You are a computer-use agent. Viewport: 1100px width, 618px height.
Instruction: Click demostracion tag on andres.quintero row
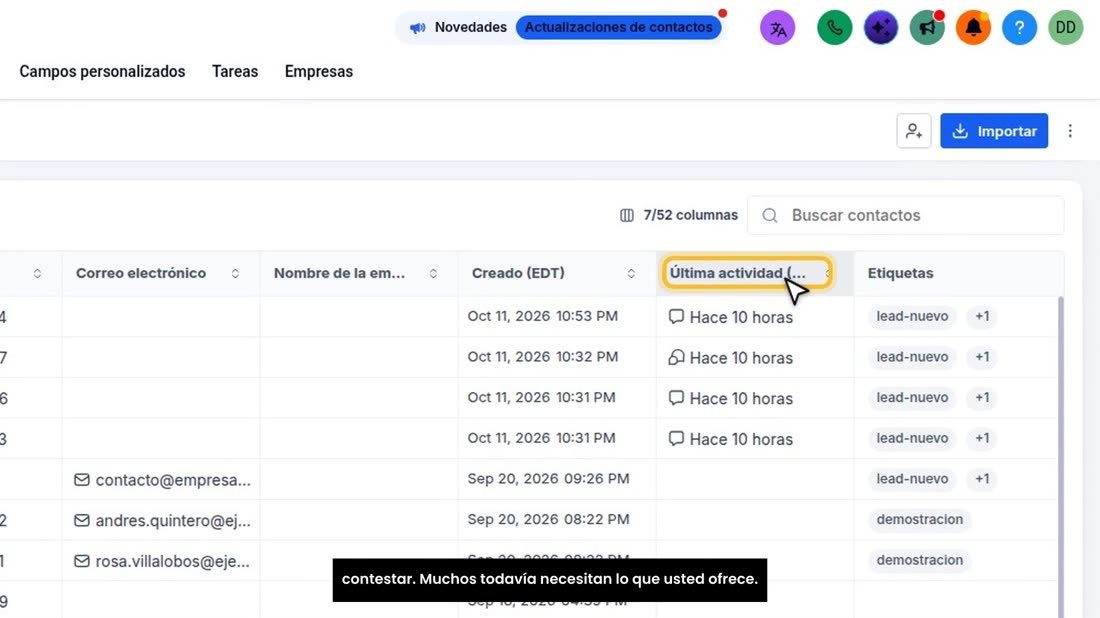pyautogui.click(x=919, y=520)
